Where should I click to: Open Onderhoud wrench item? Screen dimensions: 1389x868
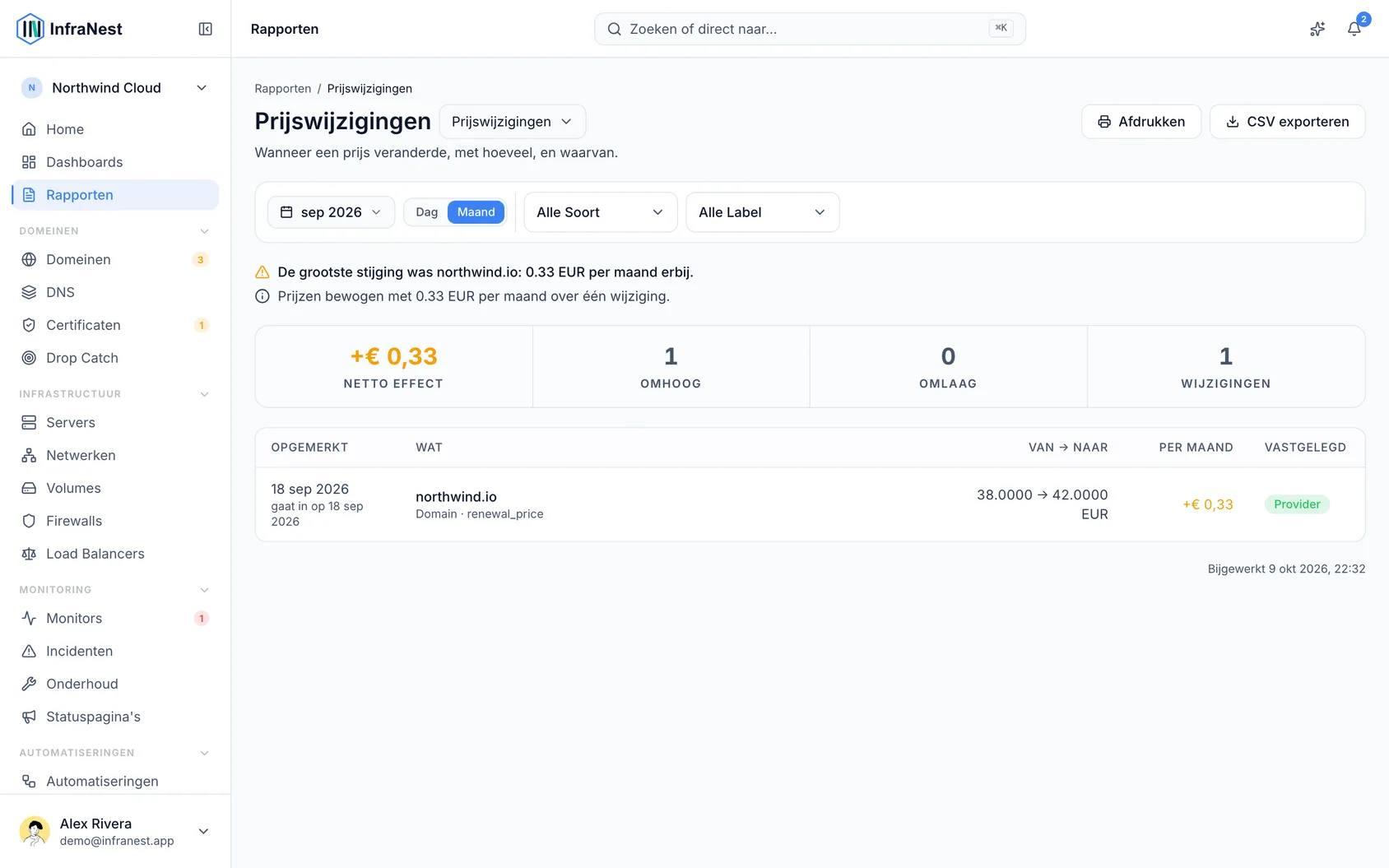coord(115,684)
